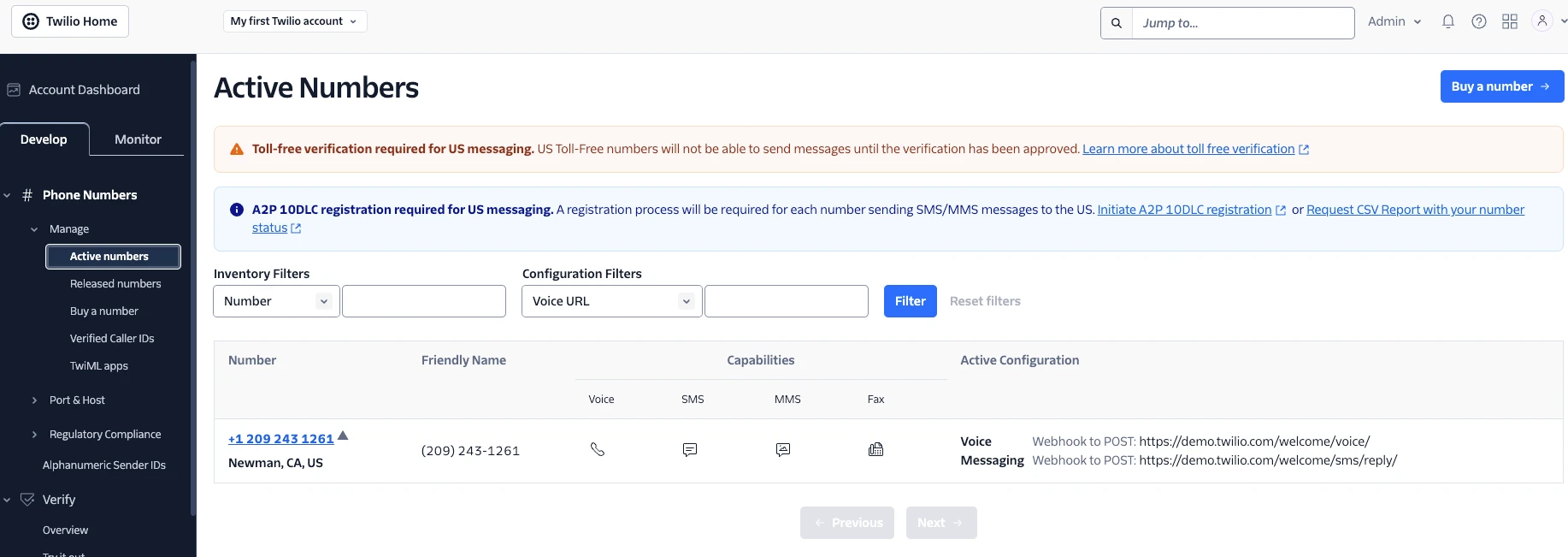Image resolution: width=1568 pixels, height=557 pixels.
Task: Focus the inventory filter text field
Action: 424,301
